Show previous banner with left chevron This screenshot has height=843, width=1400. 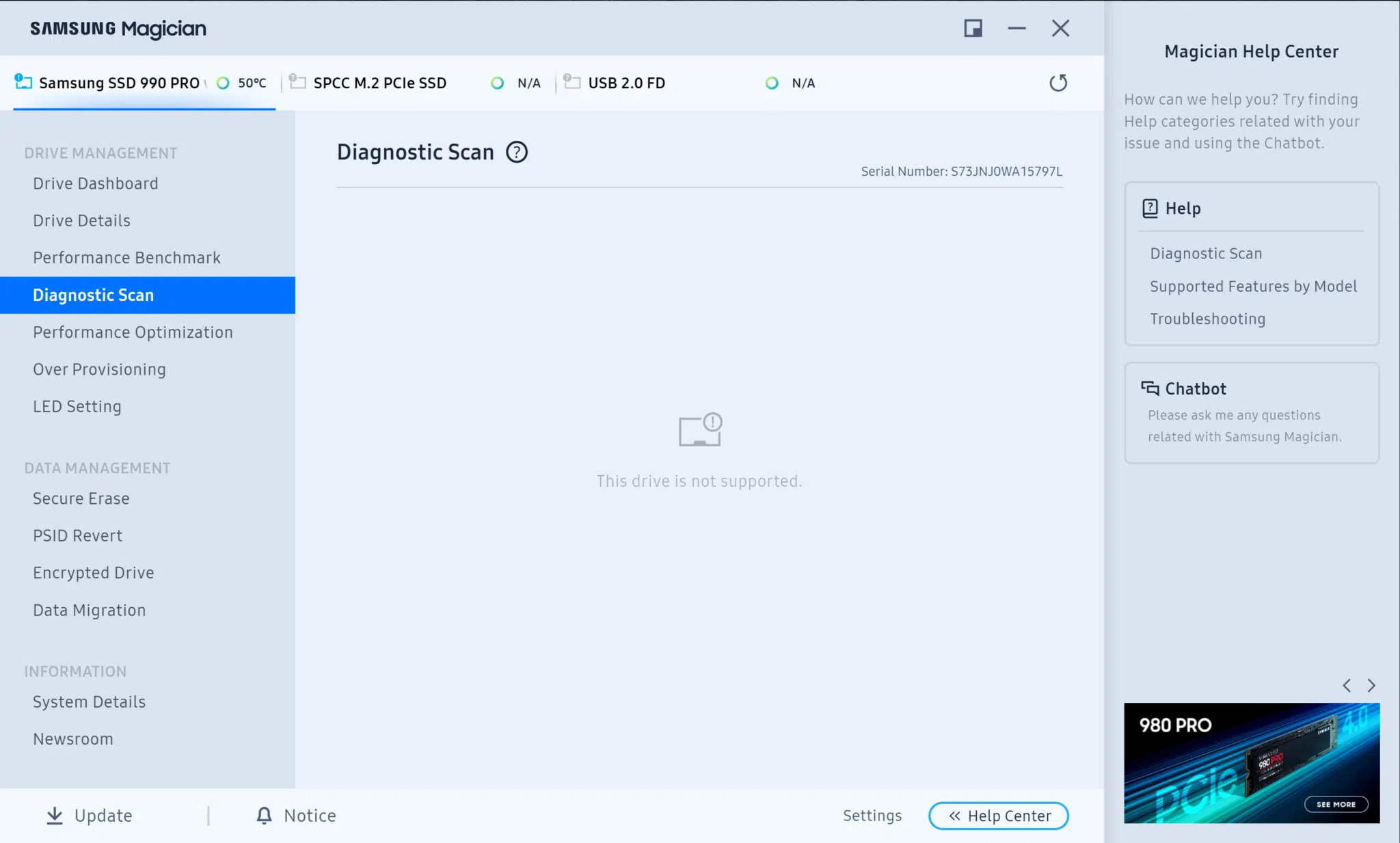[x=1347, y=685]
